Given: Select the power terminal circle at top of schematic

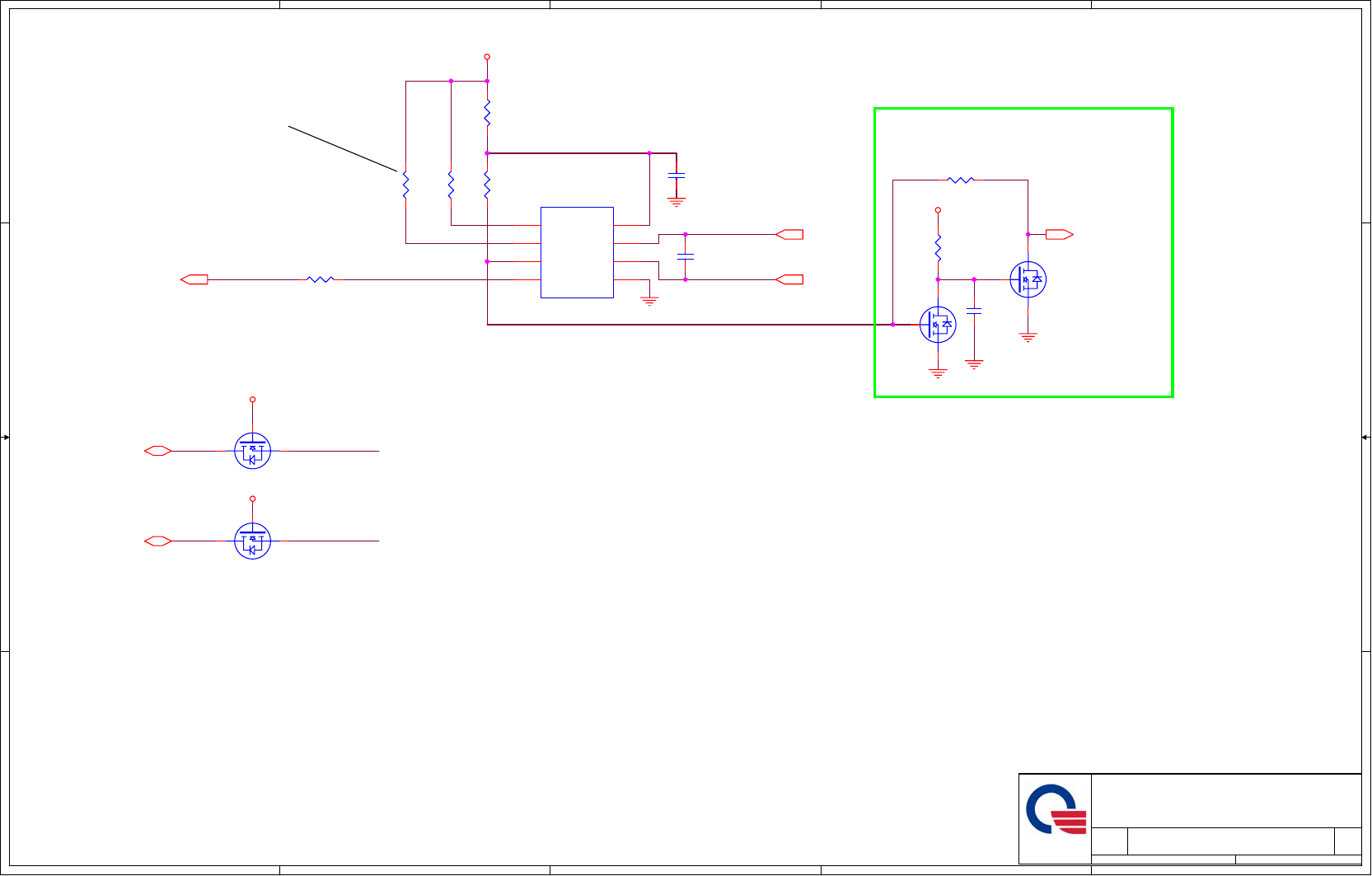Looking at the screenshot, I should tap(487, 57).
